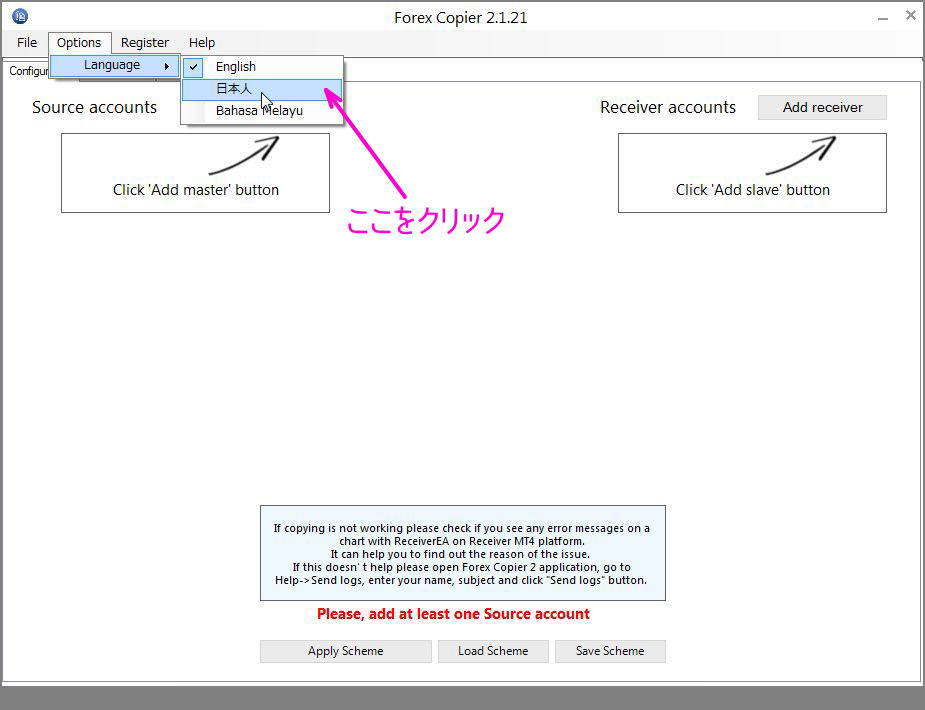This screenshot has width=925, height=710.
Task: Click the Save Scheme button
Action: [610, 651]
